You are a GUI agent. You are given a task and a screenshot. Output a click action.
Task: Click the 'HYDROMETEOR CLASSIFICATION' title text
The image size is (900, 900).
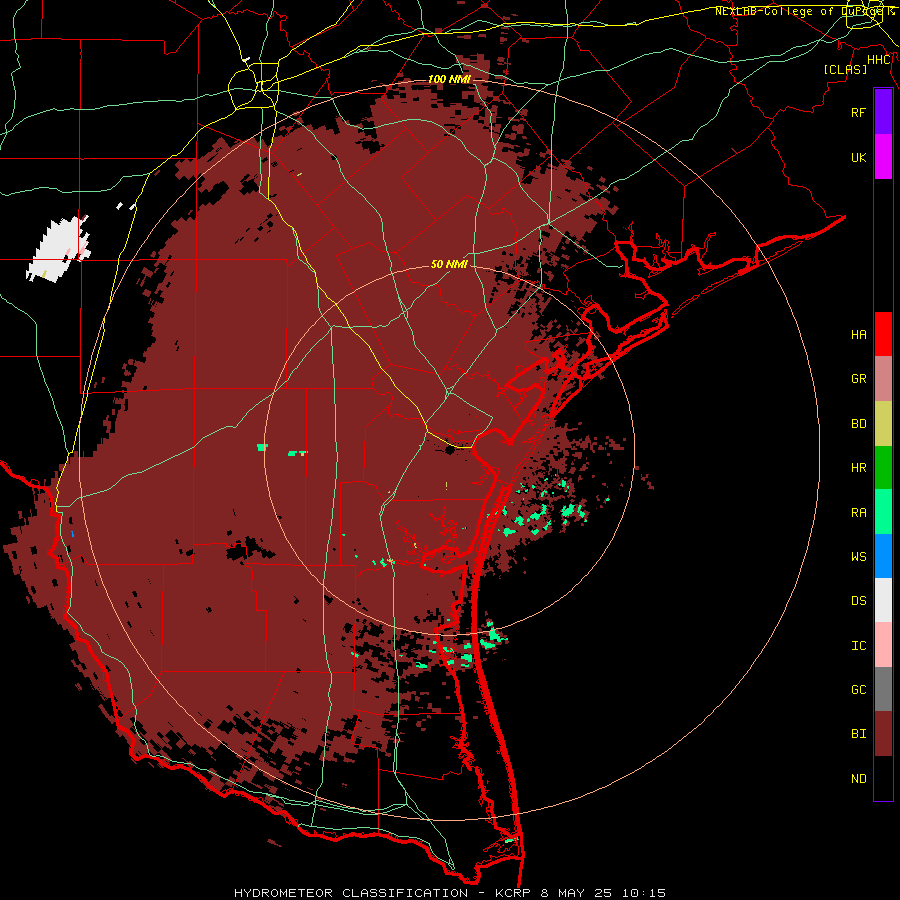tap(351, 893)
